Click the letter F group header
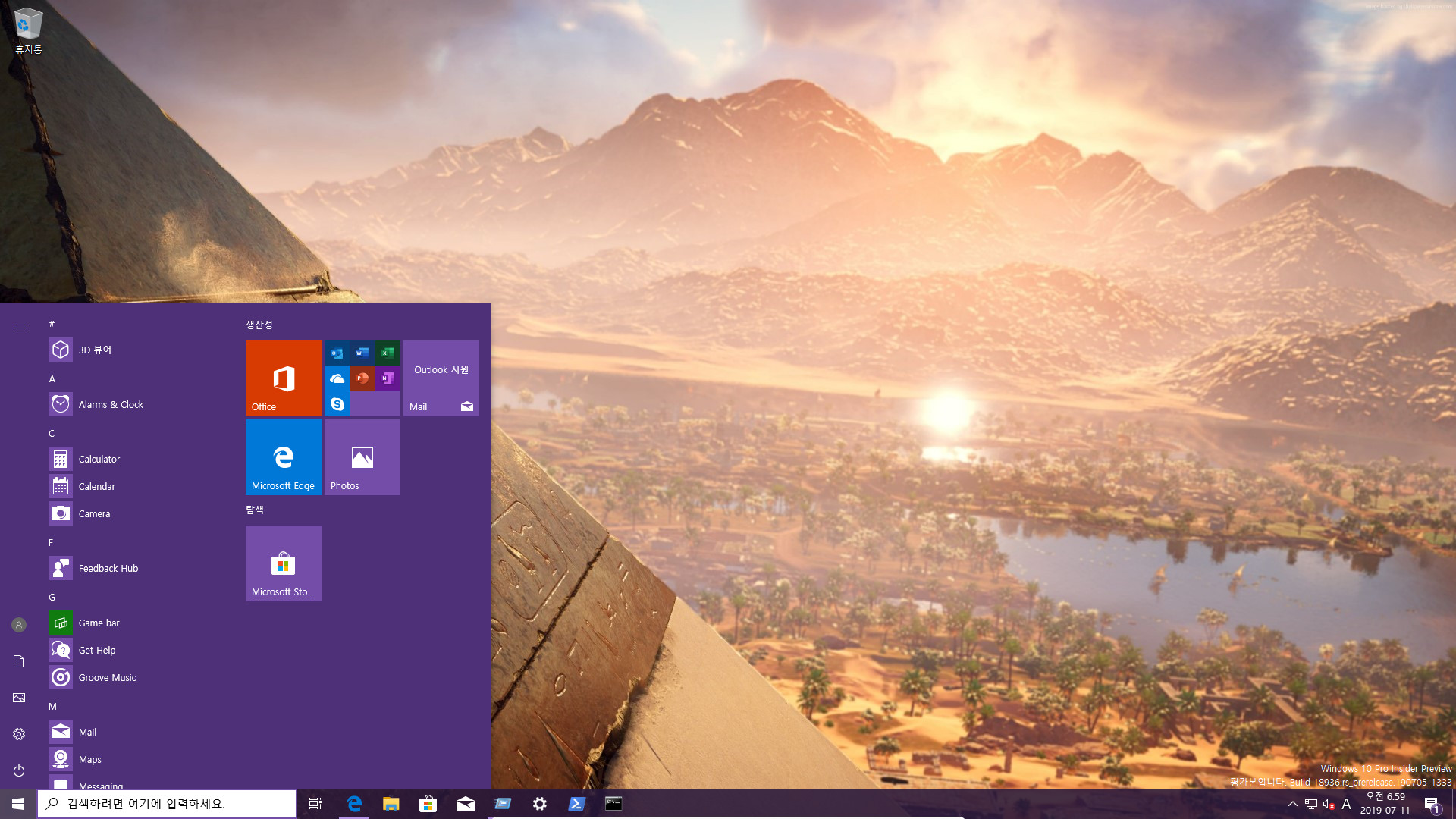The height and width of the screenshot is (819, 1456). click(52, 542)
